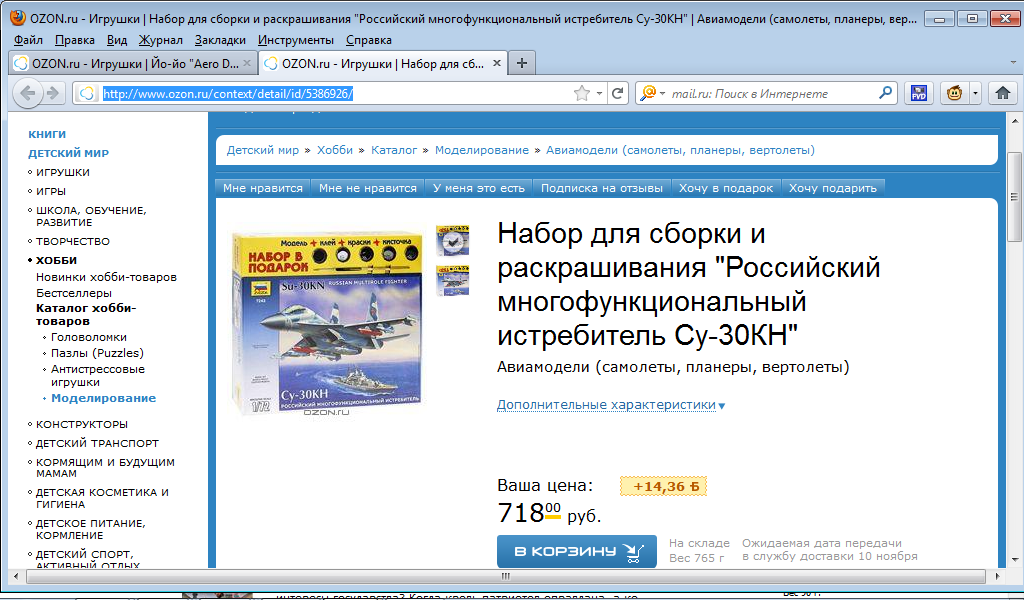This screenshot has width=1024, height=600.
Task: Click the vertical scrollbar thumb
Action: pyautogui.click(x=1014, y=197)
